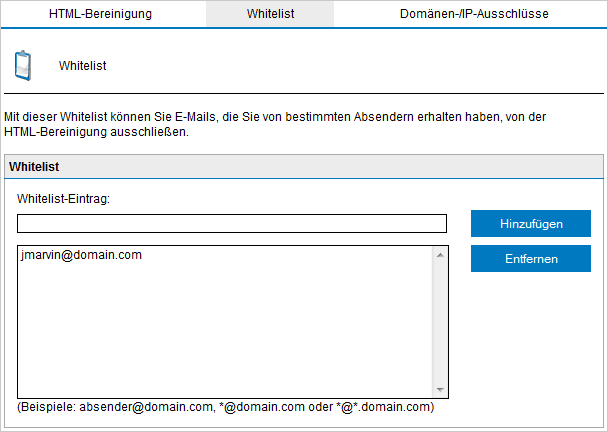Select the Whitelist tab
Viewport: 608px width, 432px height.
(x=269, y=14)
